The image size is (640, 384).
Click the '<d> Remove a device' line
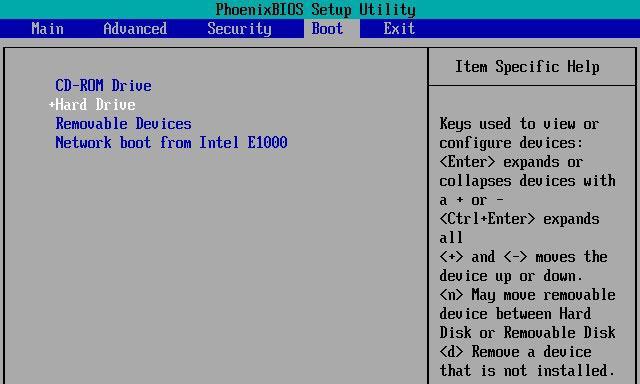[x=515, y=352]
